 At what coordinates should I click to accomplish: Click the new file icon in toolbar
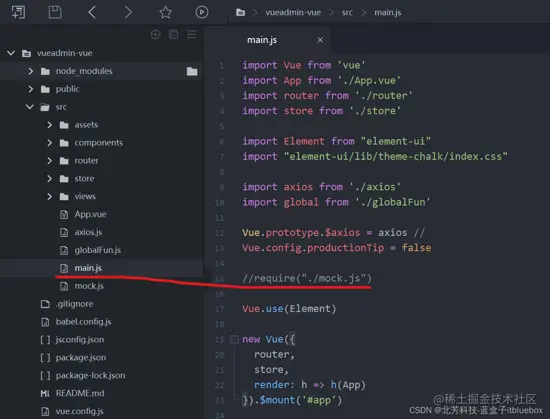18,12
